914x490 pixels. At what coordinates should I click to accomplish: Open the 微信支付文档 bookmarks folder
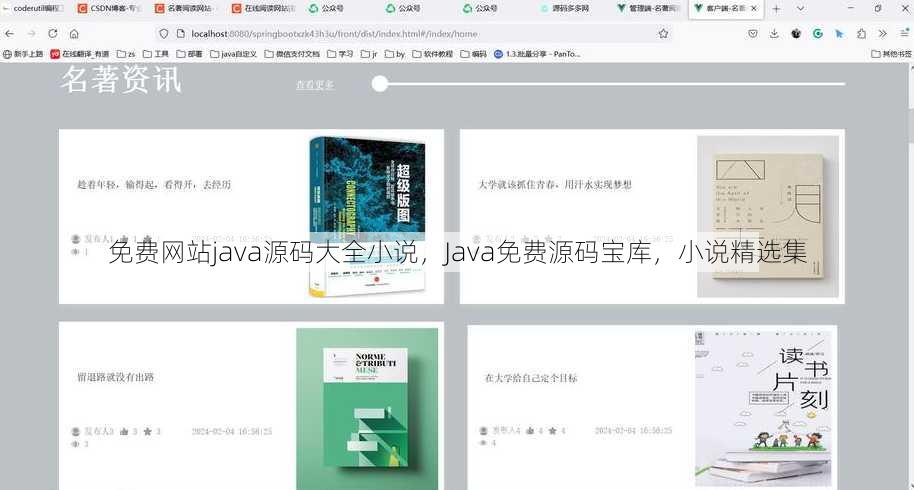pyautogui.click(x=292, y=54)
